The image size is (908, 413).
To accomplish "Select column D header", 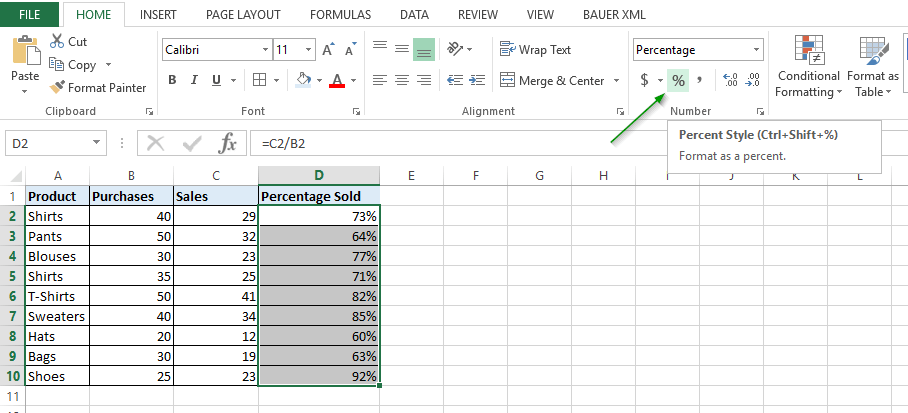I will (x=318, y=176).
